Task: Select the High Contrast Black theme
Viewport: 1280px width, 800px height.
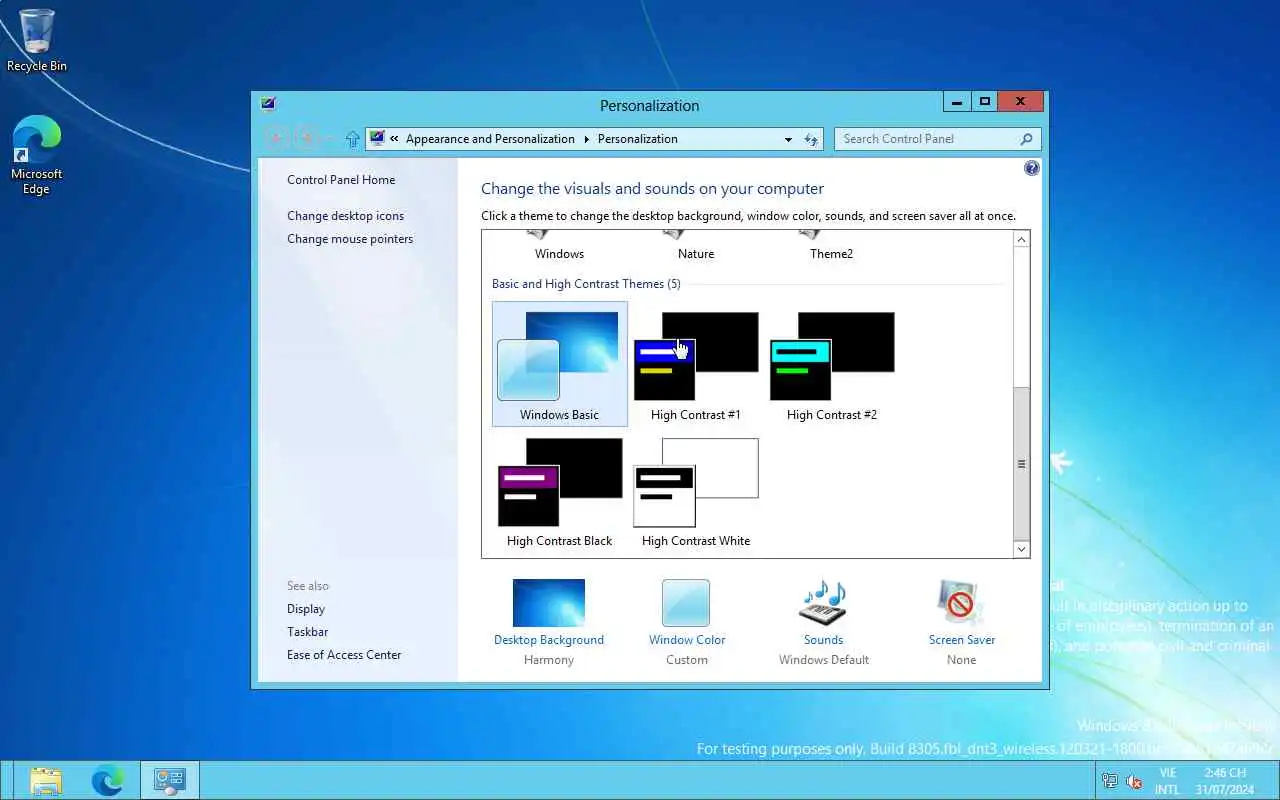Action: tap(560, 492)
